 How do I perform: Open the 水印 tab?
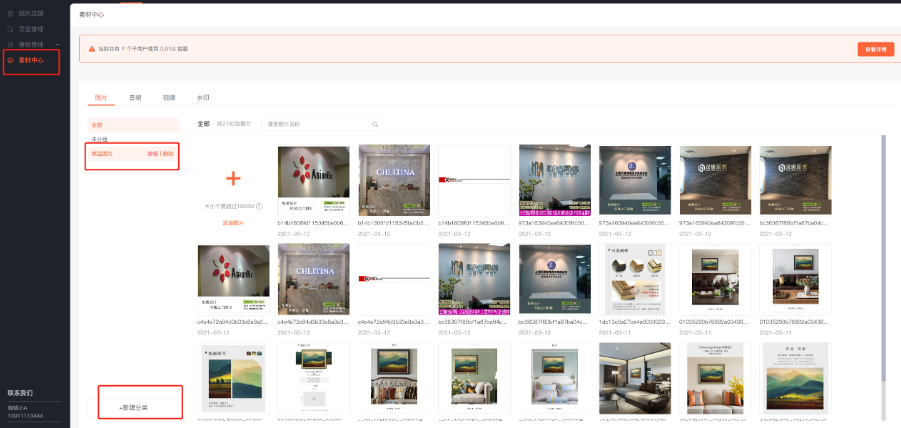pyautogui.click(x=203, y=98)
